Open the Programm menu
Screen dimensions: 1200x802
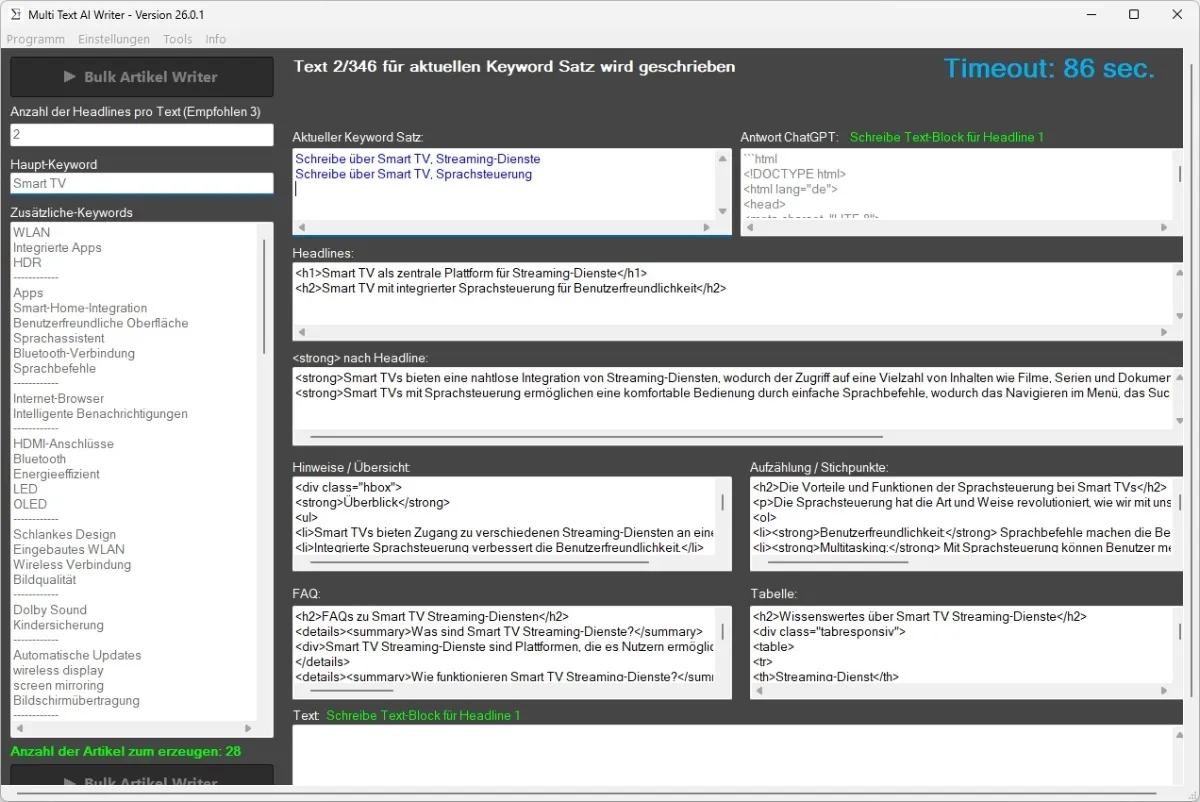point(35,39)
